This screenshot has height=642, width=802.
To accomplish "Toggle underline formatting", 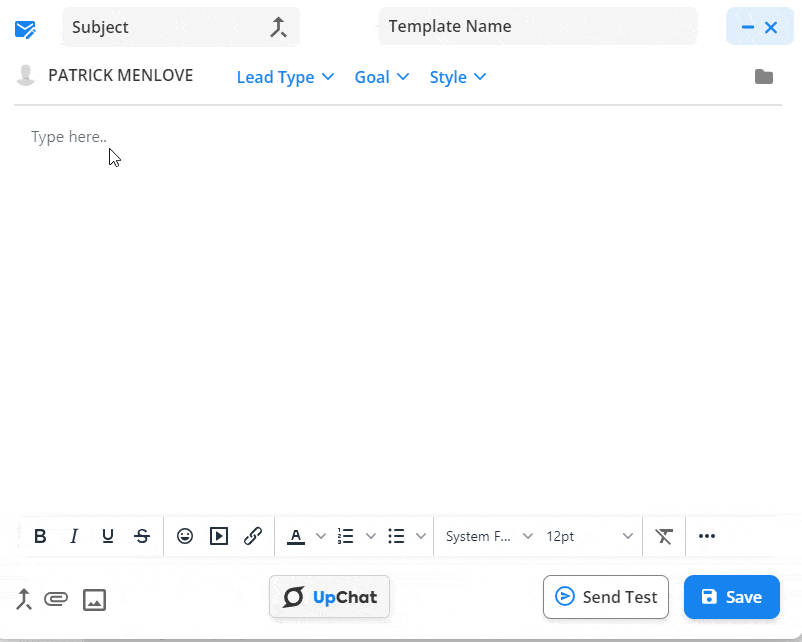I will click(107, 536).
